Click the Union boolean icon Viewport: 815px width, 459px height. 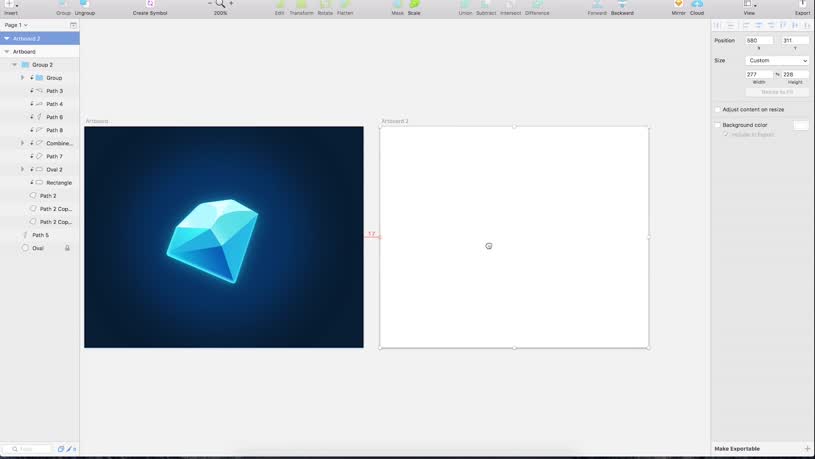pos(465,4)
